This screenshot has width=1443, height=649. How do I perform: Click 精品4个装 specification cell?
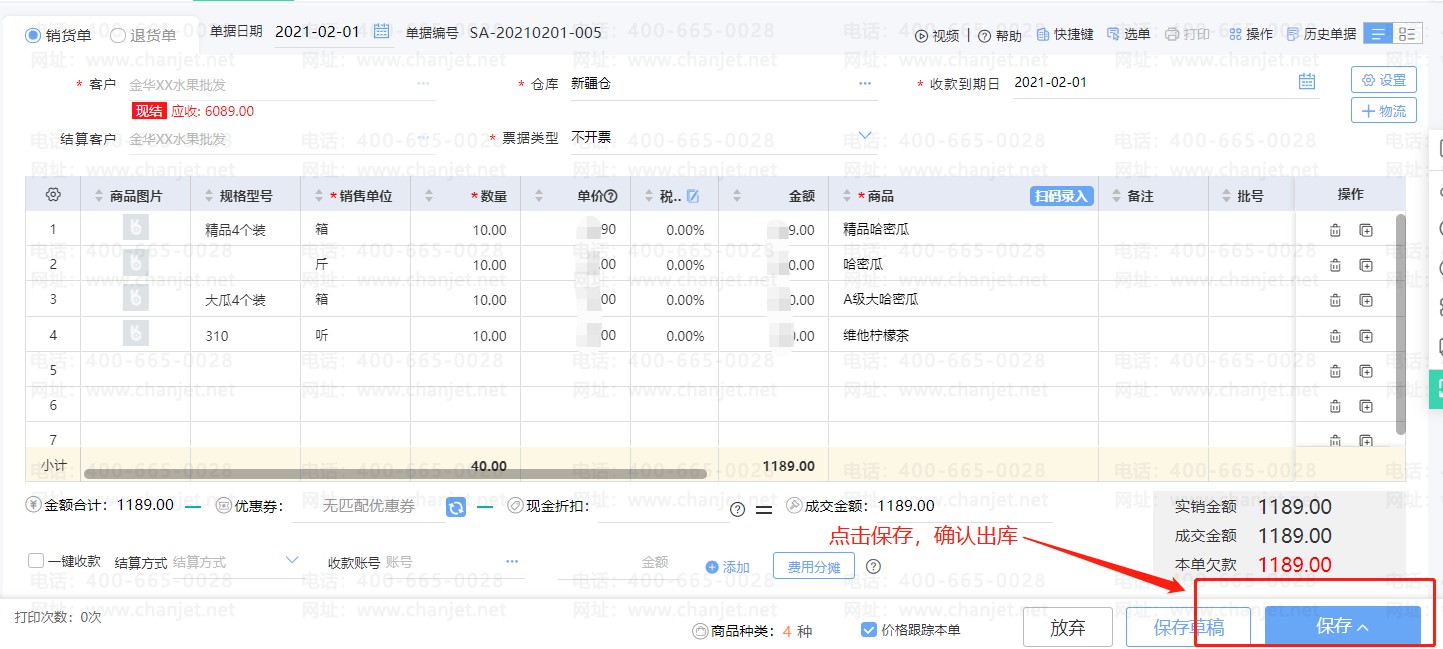coord(245,230)
